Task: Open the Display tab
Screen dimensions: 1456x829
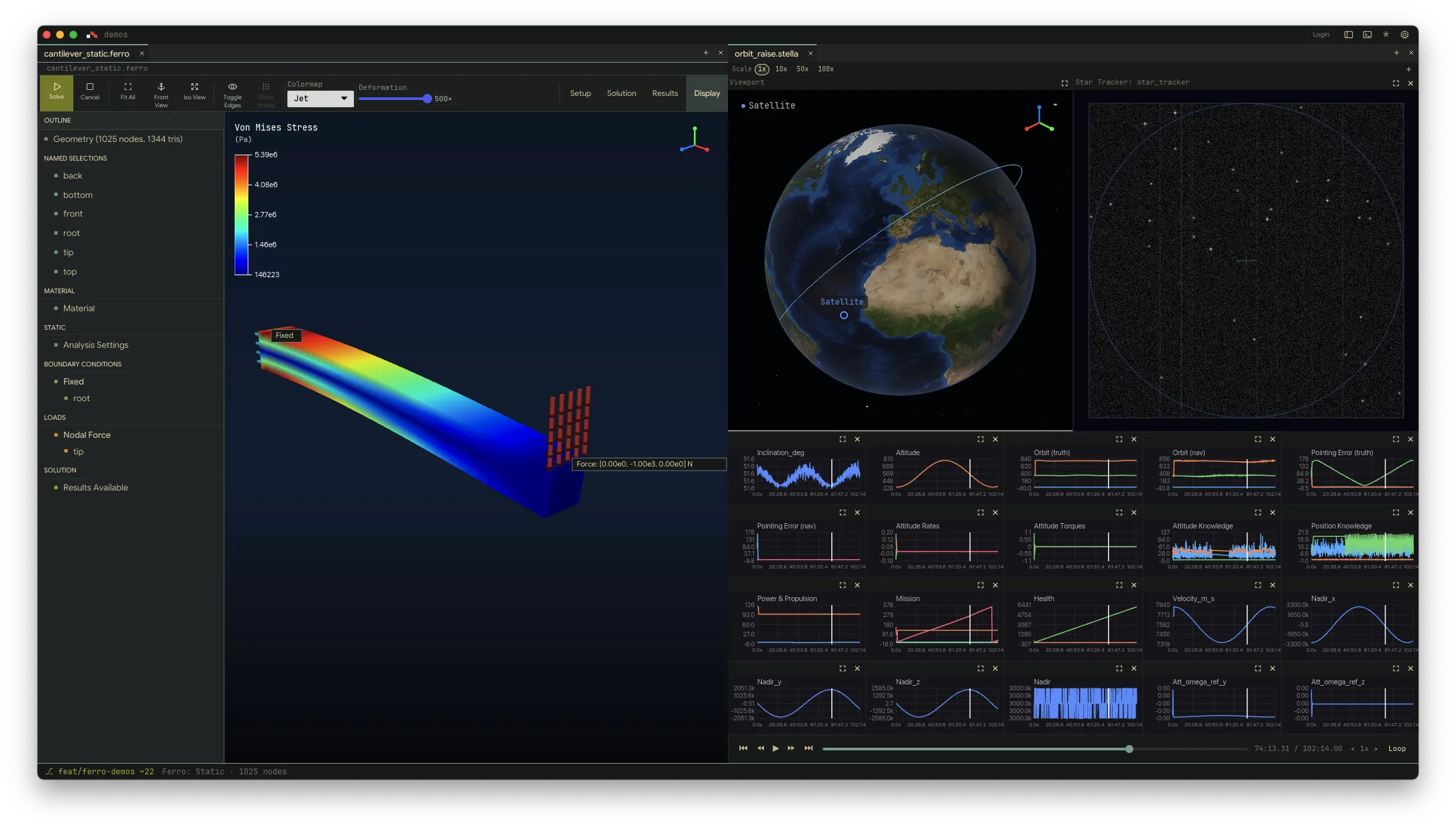Action: point(707,93)
